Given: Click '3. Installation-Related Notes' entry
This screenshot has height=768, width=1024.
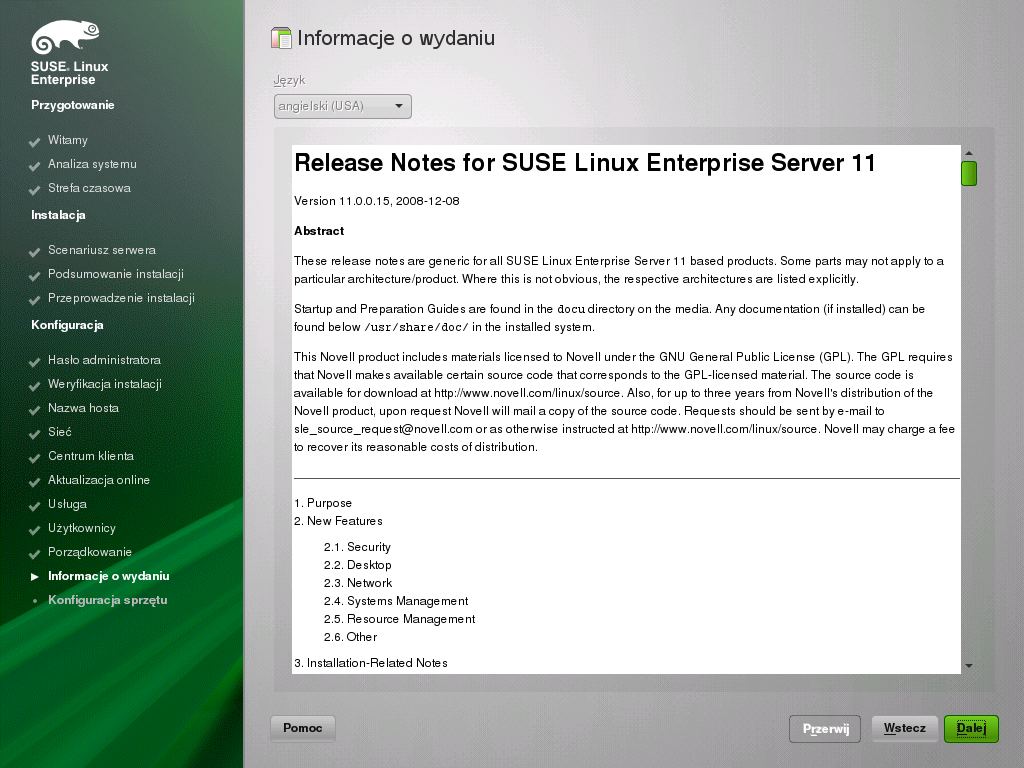Looking at the screenshot, I should point(371,663).
